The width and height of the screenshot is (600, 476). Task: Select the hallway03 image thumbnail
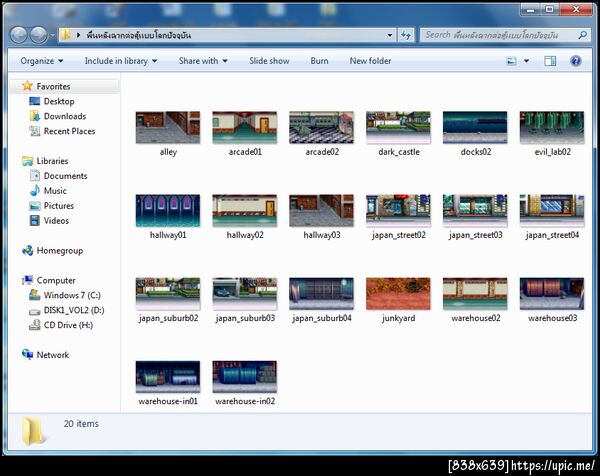point(321,210)
